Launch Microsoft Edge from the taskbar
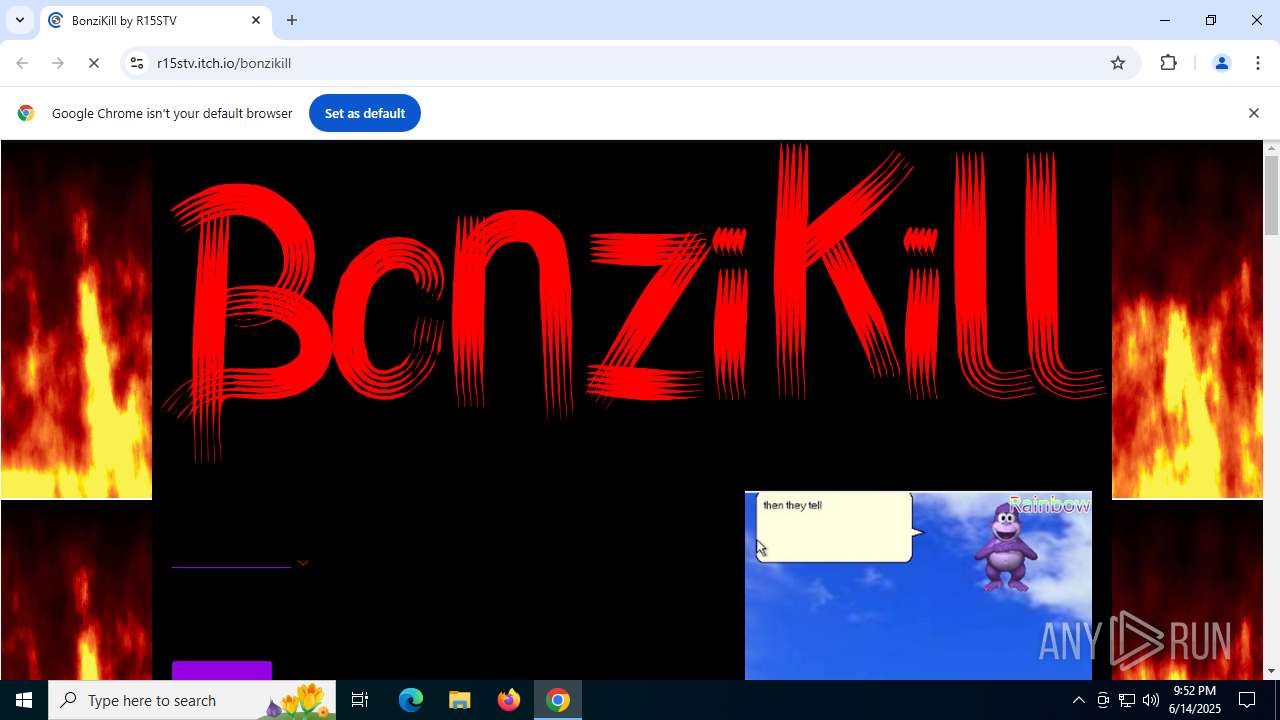This screenshot has width=1280, height=720. click(411, 700)
